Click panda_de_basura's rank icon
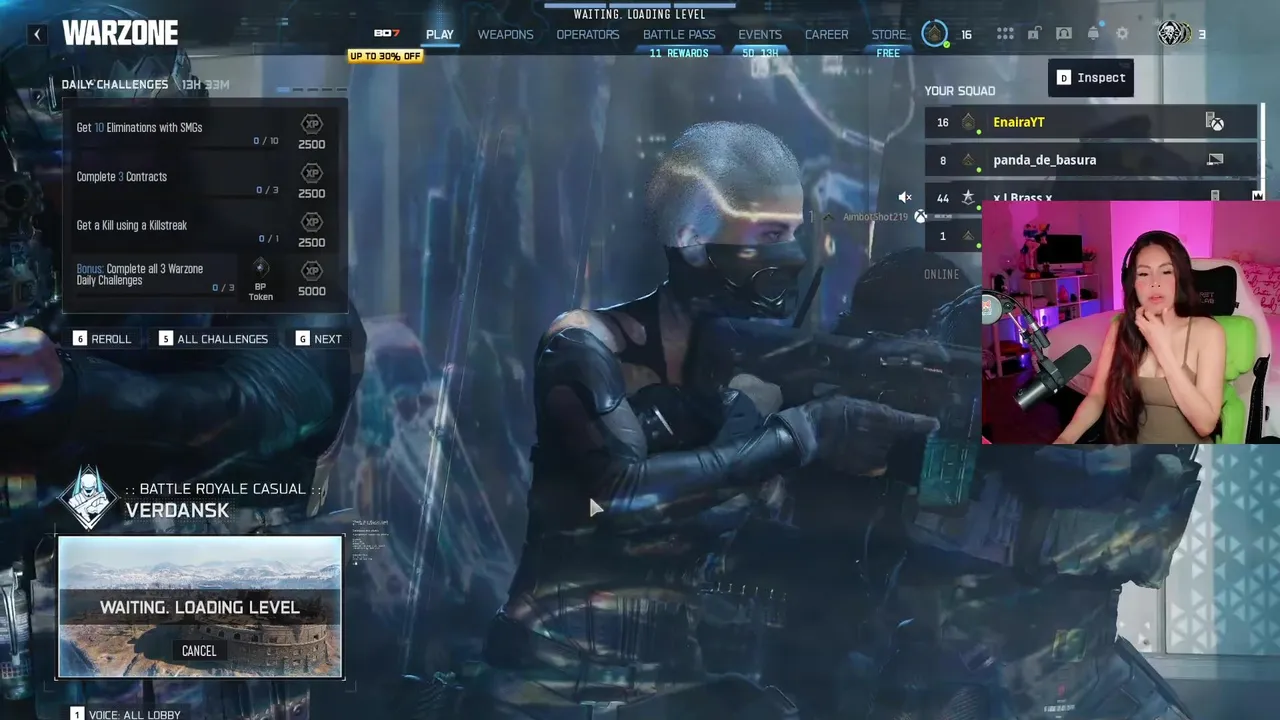Image resolution: width=1280 pixels, height=720 pixels. point(968,160)
